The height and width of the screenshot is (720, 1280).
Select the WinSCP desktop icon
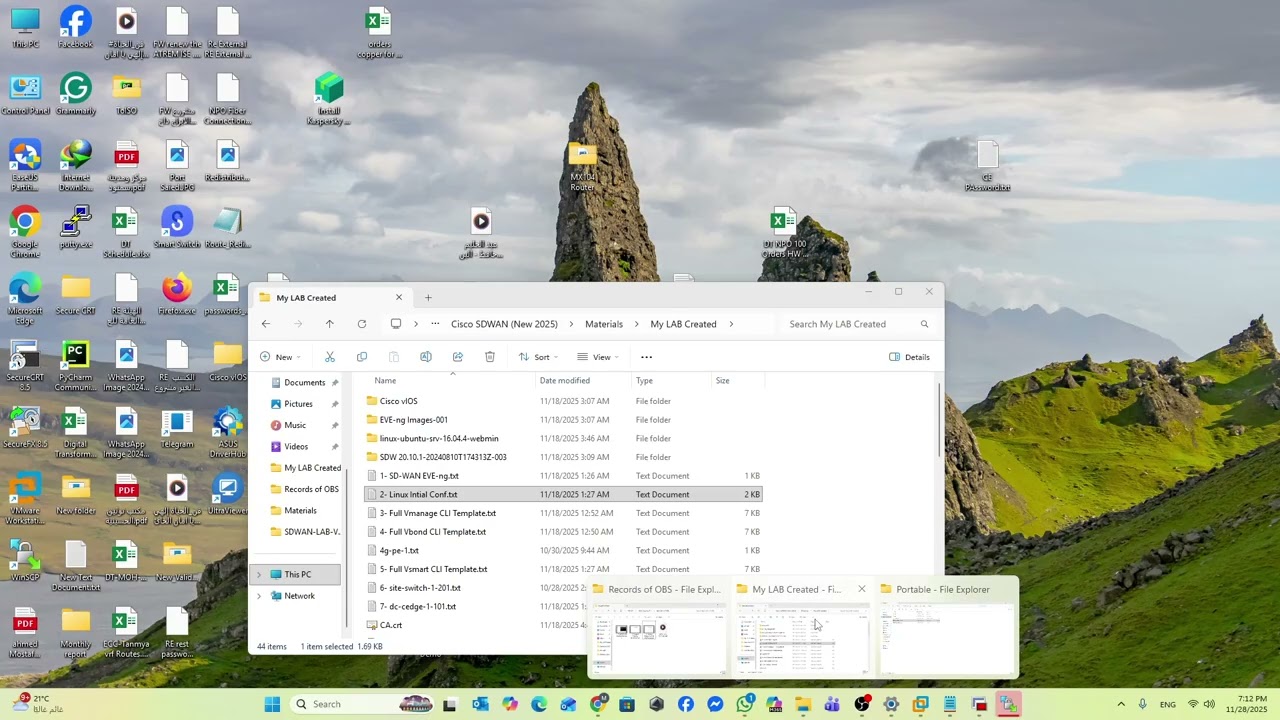[x=25, y=560]
